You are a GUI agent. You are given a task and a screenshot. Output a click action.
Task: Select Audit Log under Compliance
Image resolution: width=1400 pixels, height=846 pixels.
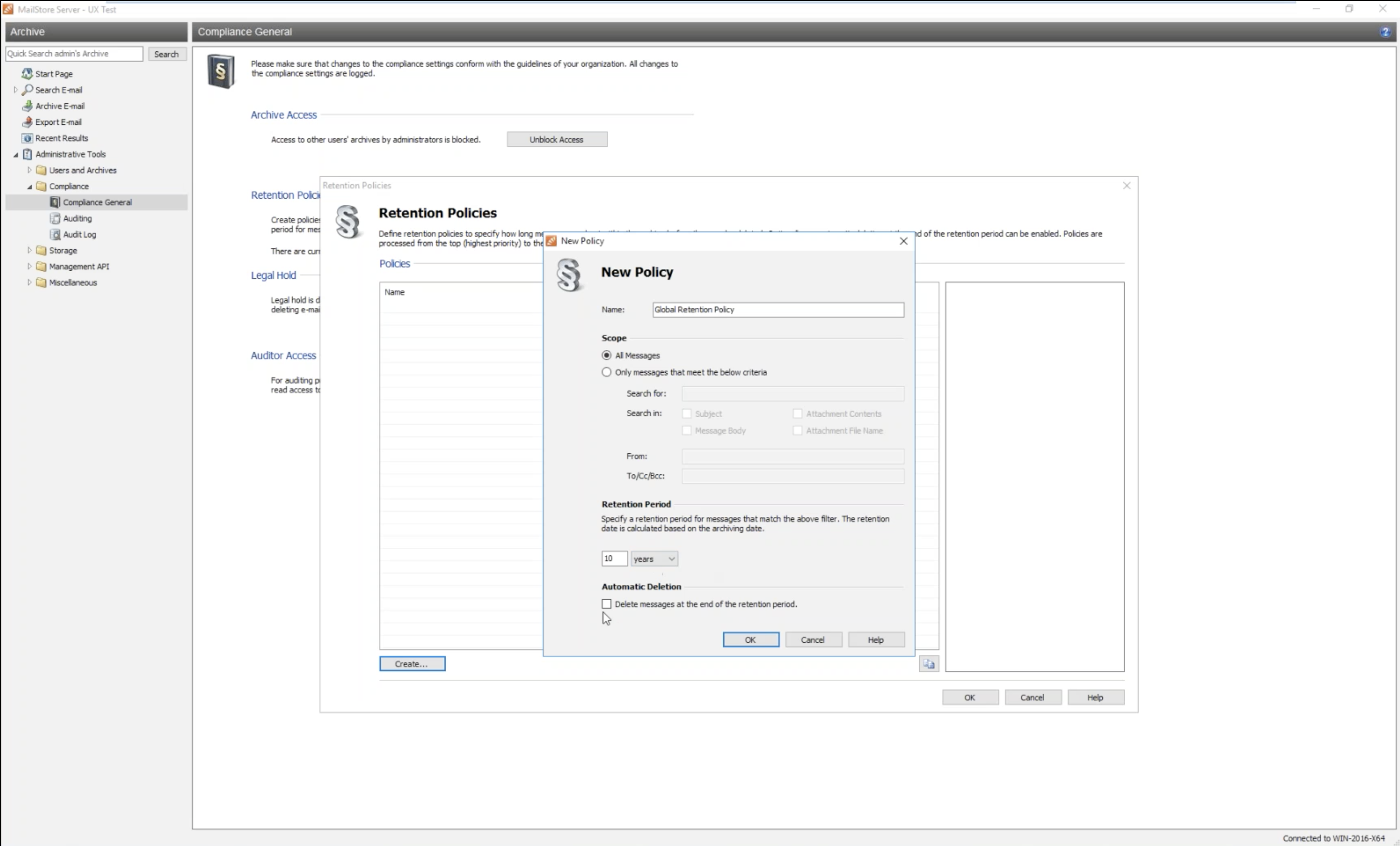coord(79,234)
